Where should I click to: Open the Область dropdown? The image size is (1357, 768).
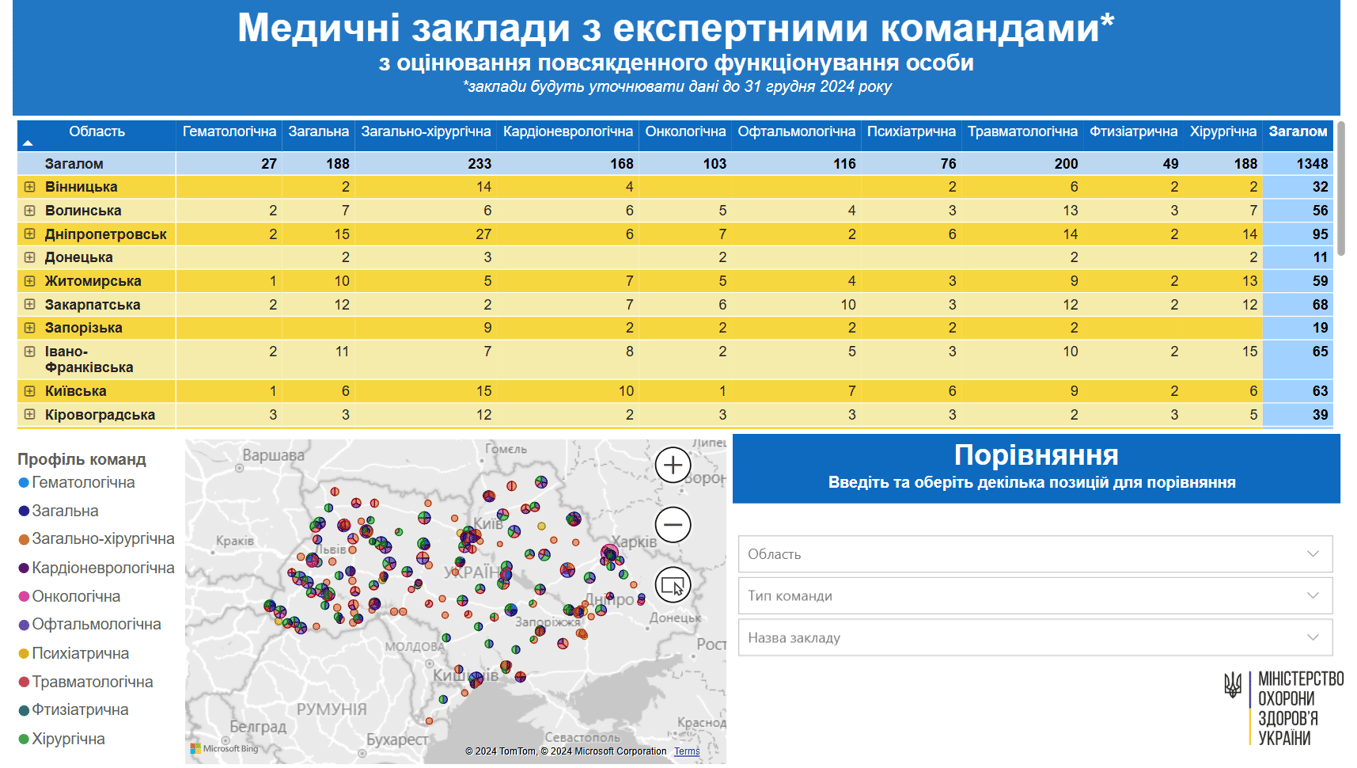pos(1035,553)
